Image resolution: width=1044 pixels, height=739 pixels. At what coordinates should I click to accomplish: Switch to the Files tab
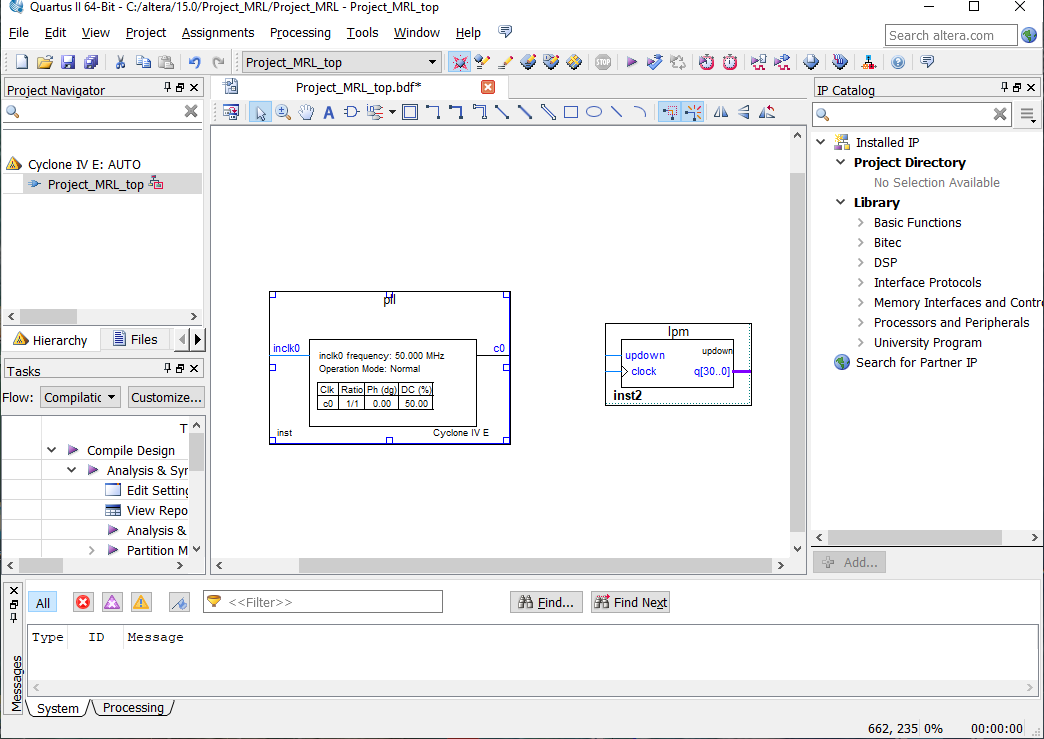pos(135,340)
